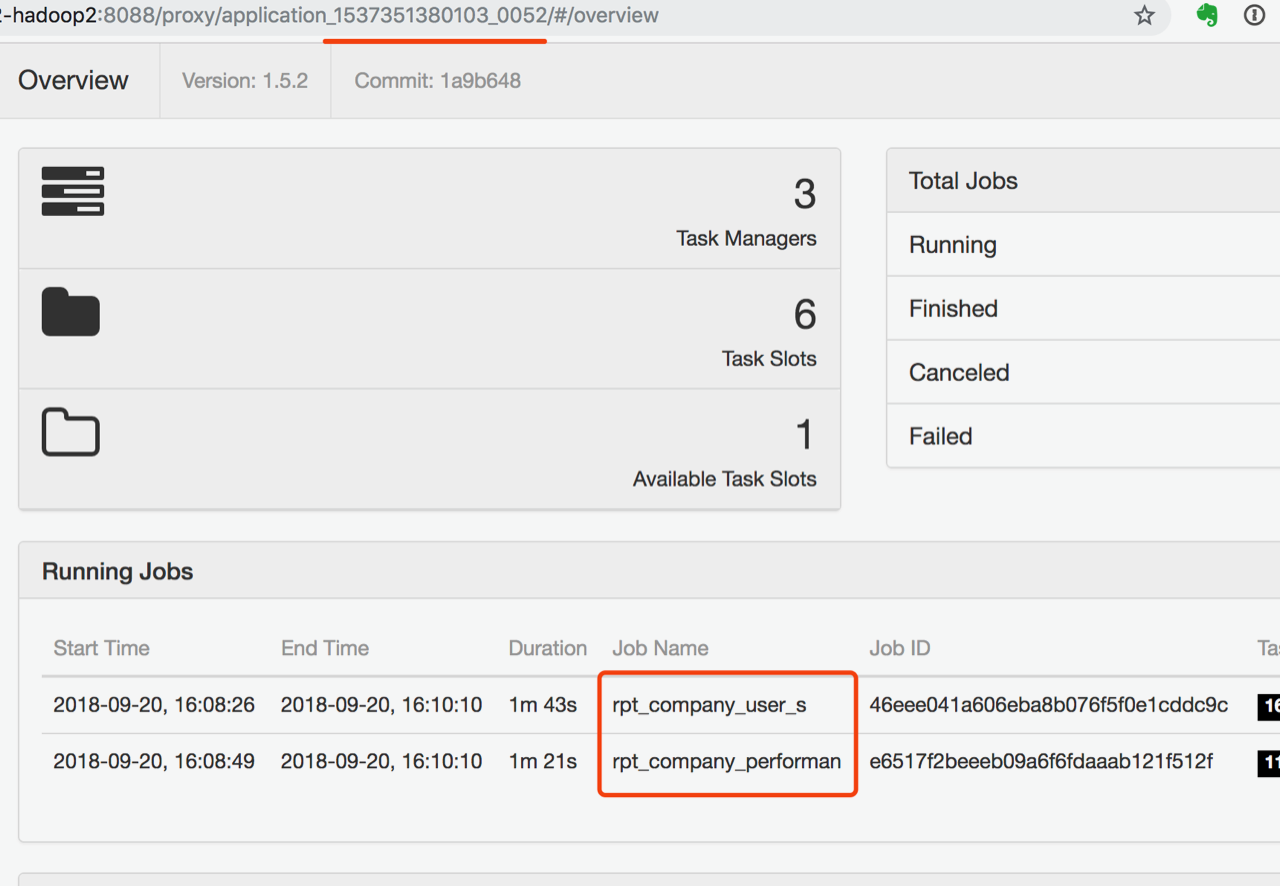Click the Commit 1a9b648 label

pyautogui.click(x=437, y=81)
